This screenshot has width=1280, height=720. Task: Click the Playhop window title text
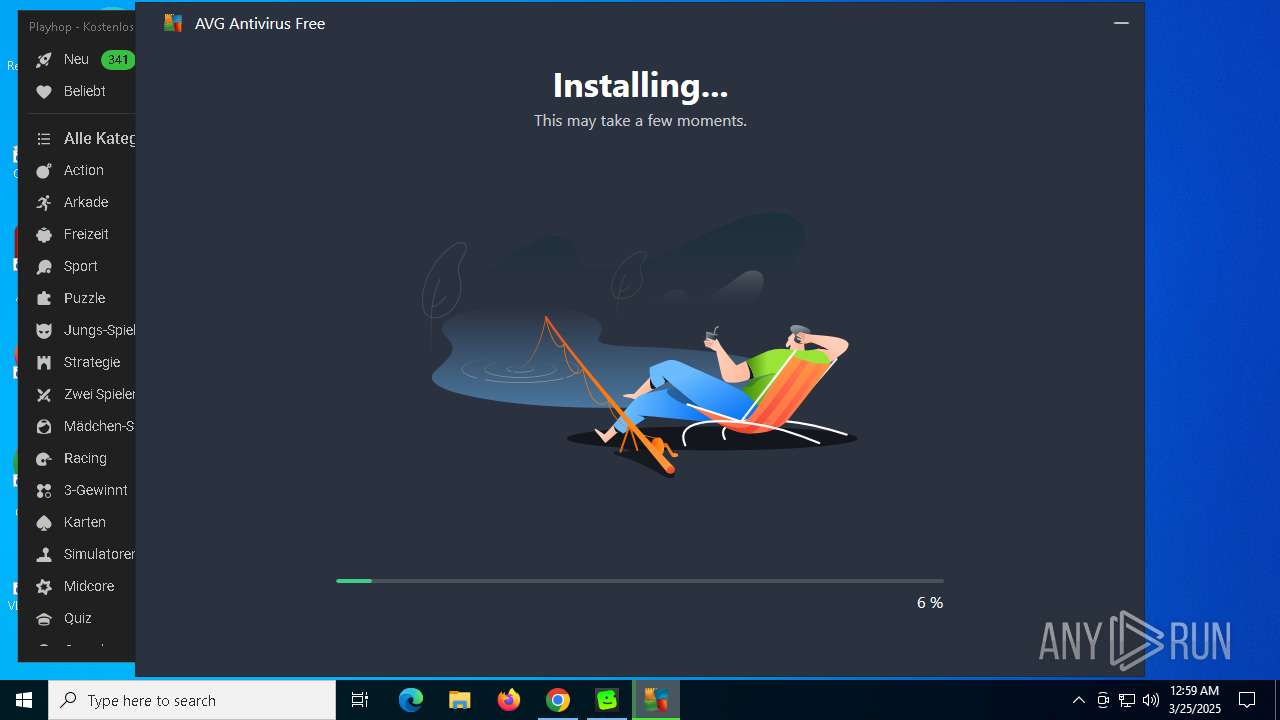82,27
